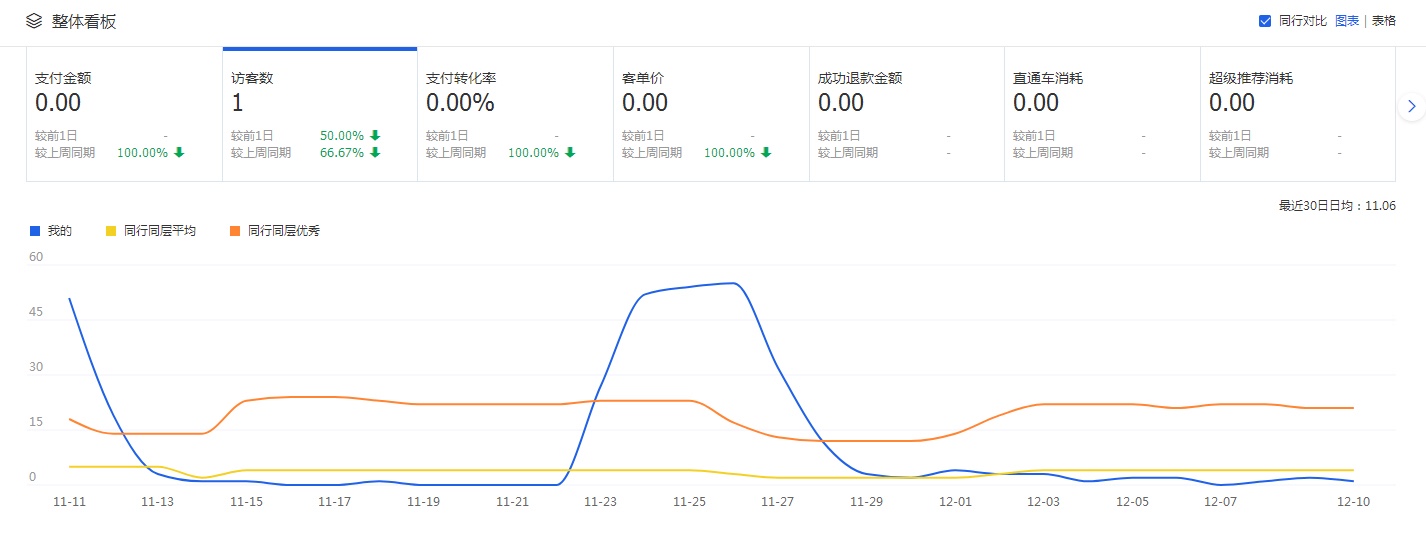Toggle the blue 我的 legend swatch
Image resolution: width=1426 pixels, height=537 pixels.
click(x=35, y=231)
